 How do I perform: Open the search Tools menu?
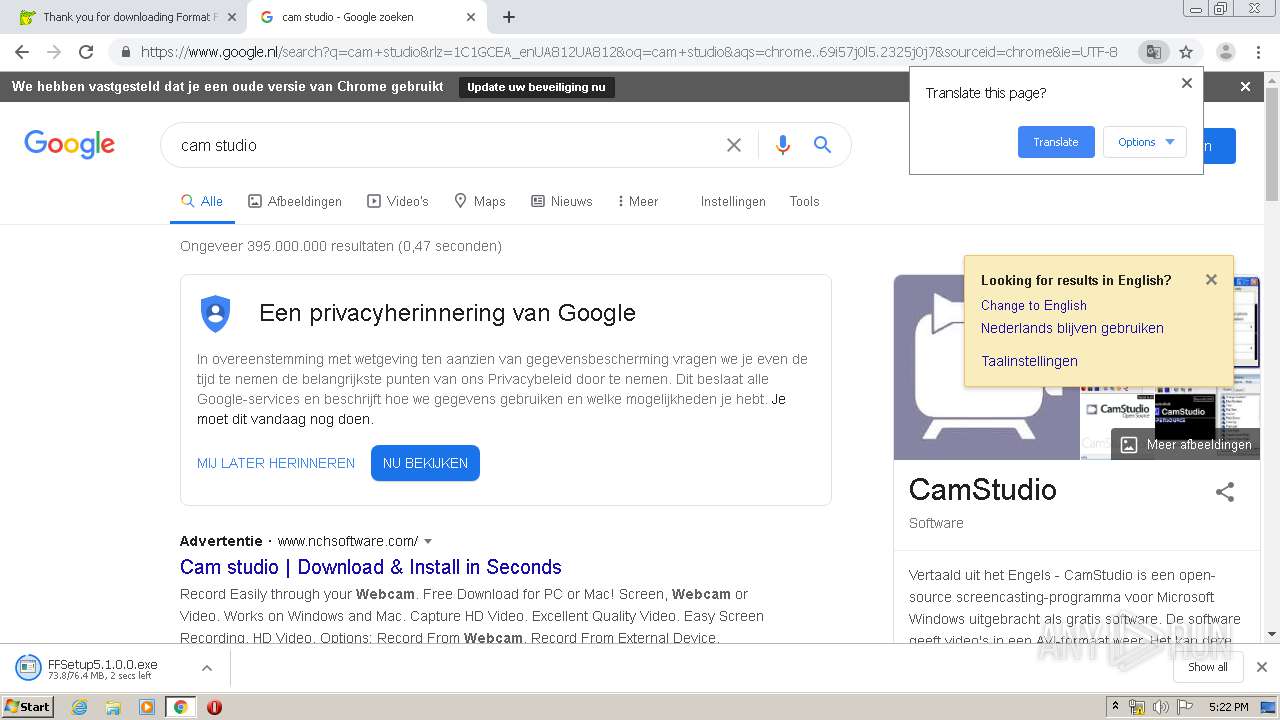[804, 201]
